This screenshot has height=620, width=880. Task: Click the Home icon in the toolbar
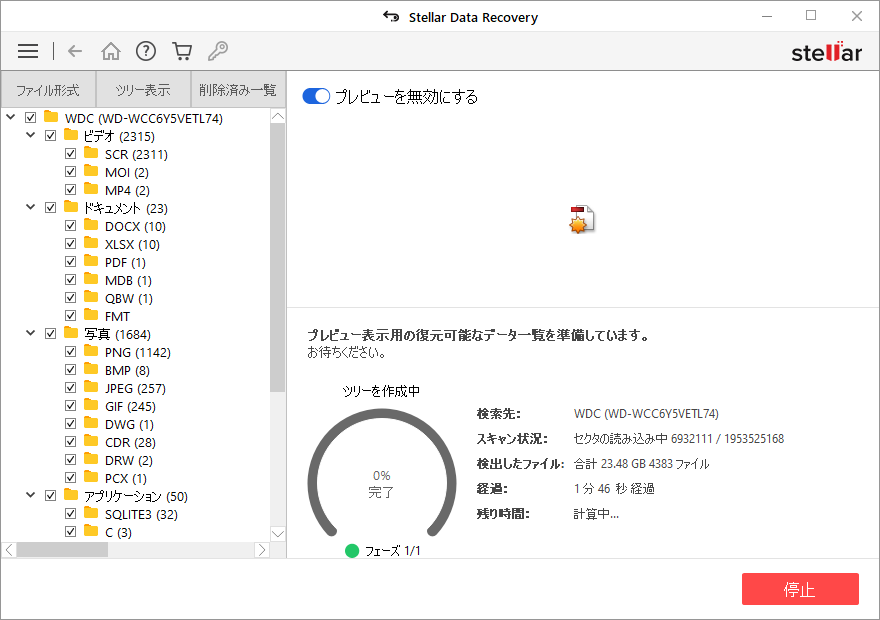[111, 51]
